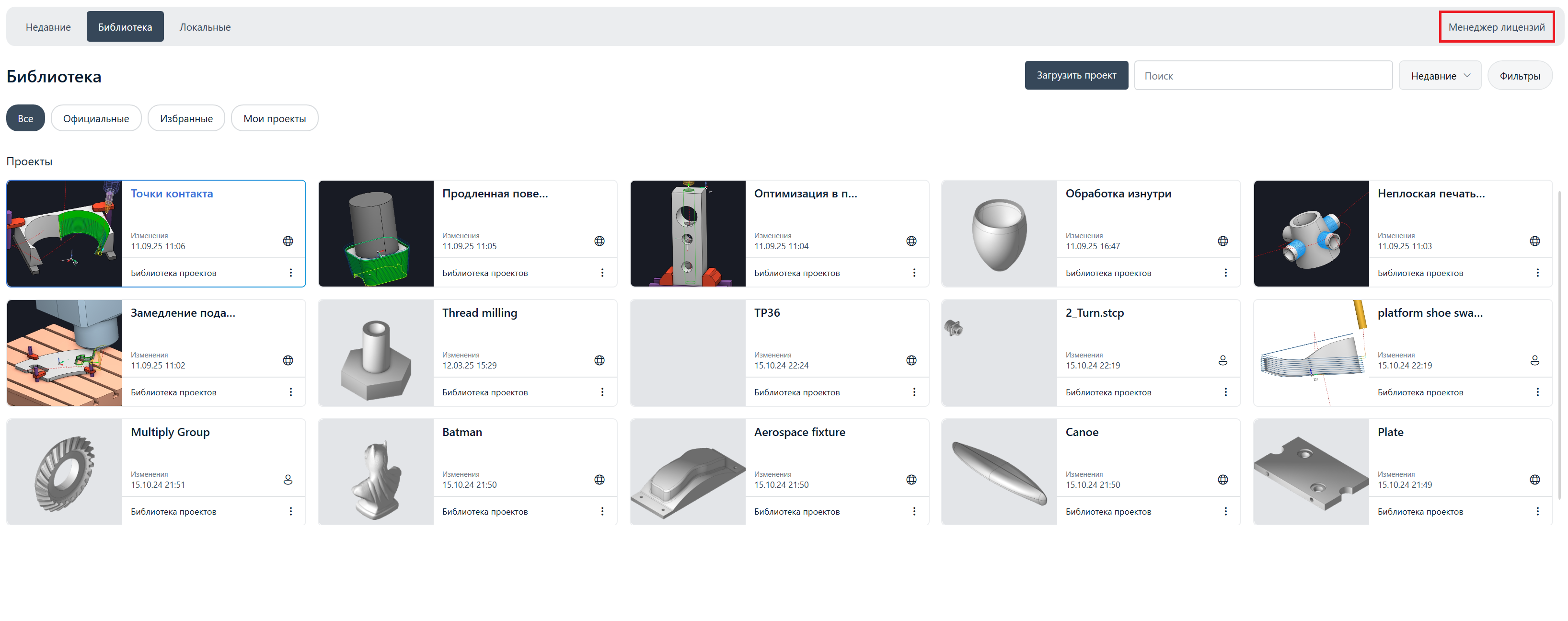Open the Фильтры panel
The width and height of the screenshot is (1568, 621).
(1519, 76)
